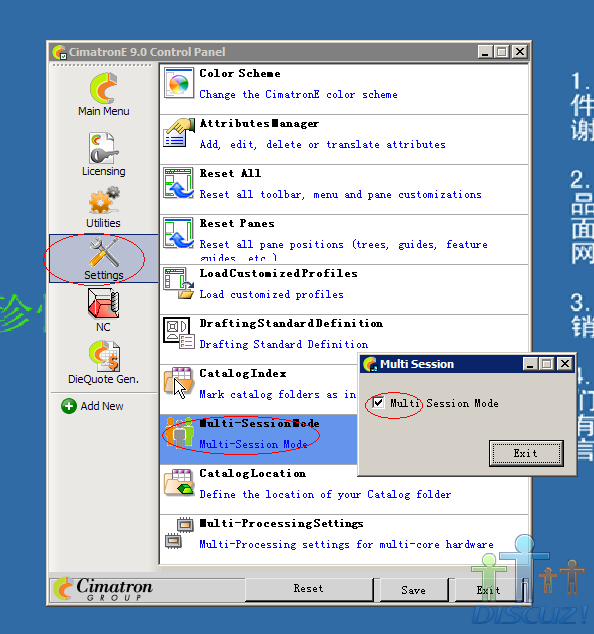Select the 'LoadCustomizedProfiles' heading
This screenshot has height=634, width=594.
coord(279,273)
